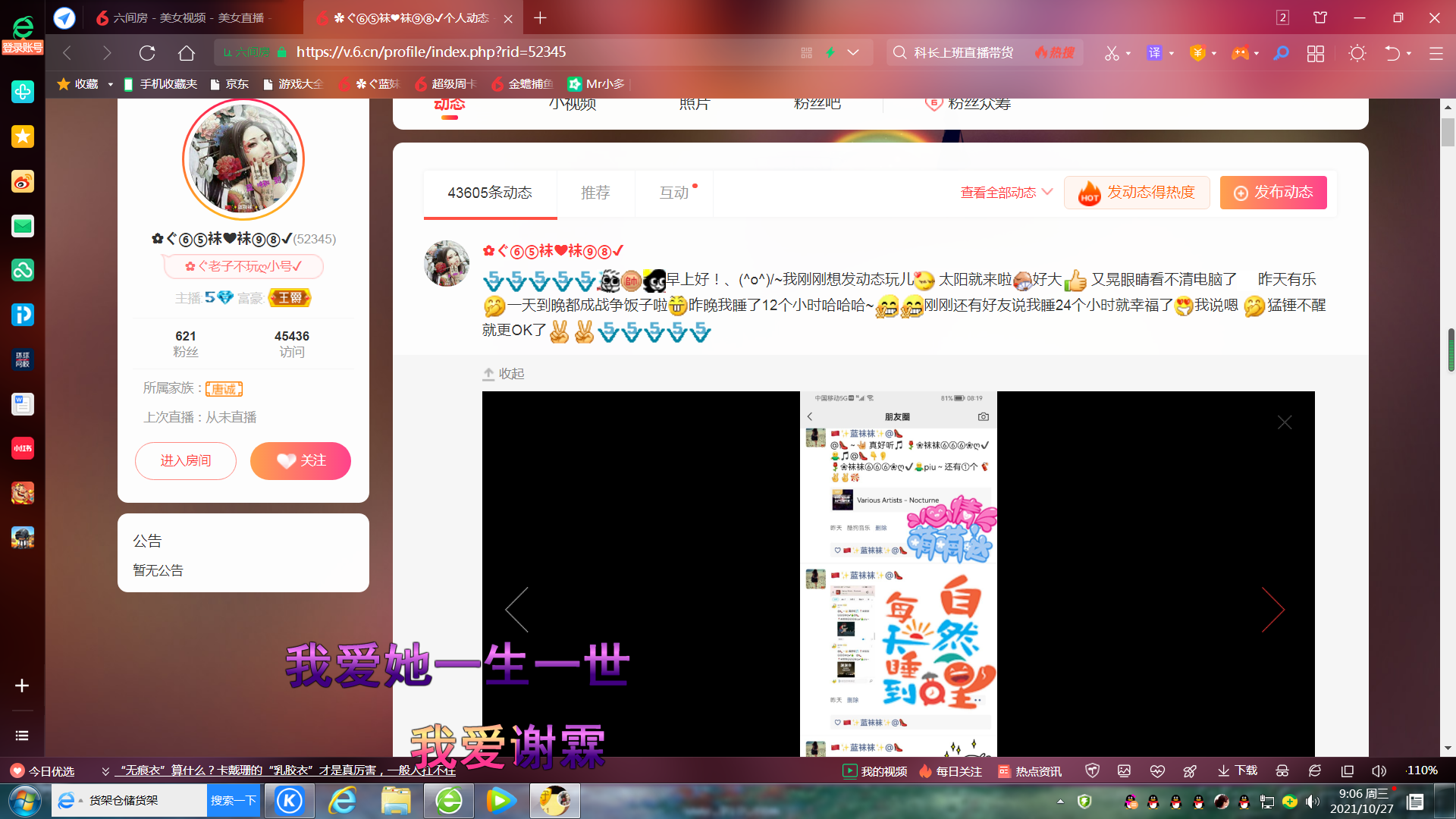Click in the search input field

(963, 52)
